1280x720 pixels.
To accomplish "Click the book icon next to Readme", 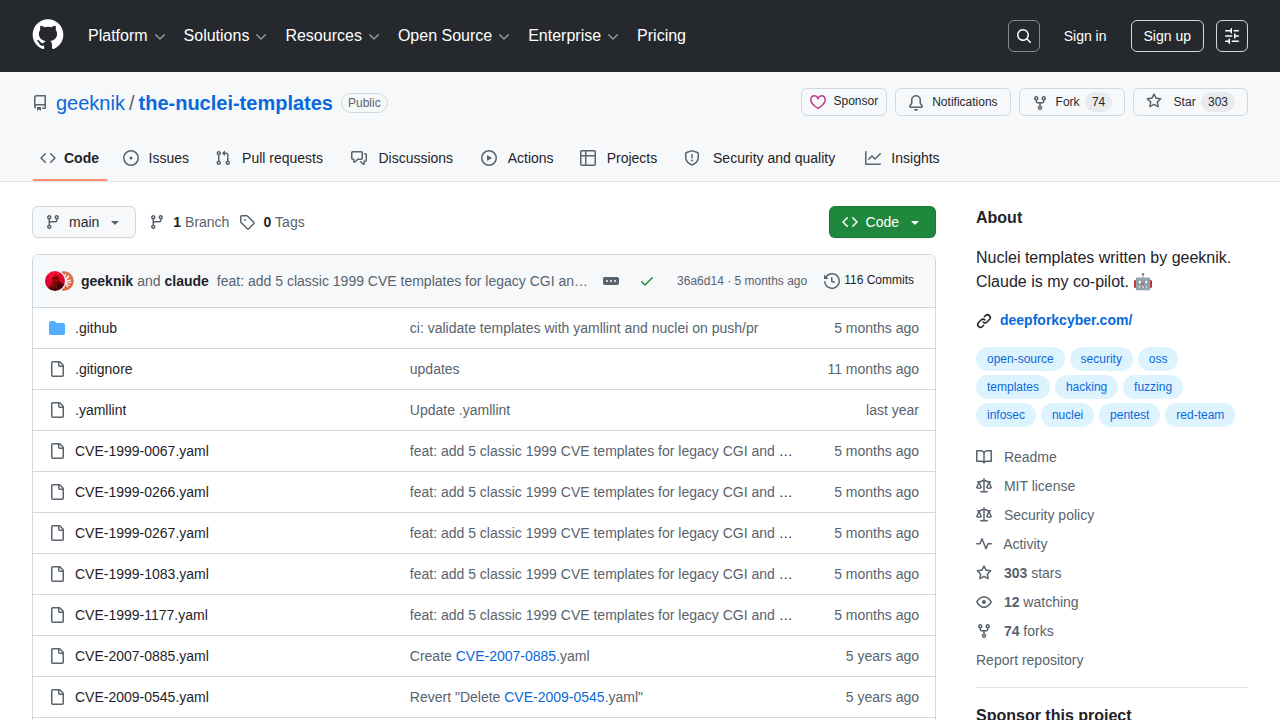I will [x=984, y=457].
